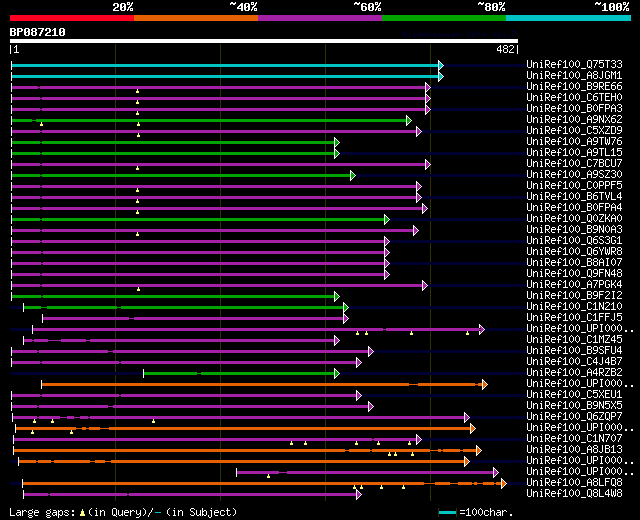This screenshot has height=520, width=640.
Task: Click the red ~20% identity legend segment
Action: pos(72,18)
